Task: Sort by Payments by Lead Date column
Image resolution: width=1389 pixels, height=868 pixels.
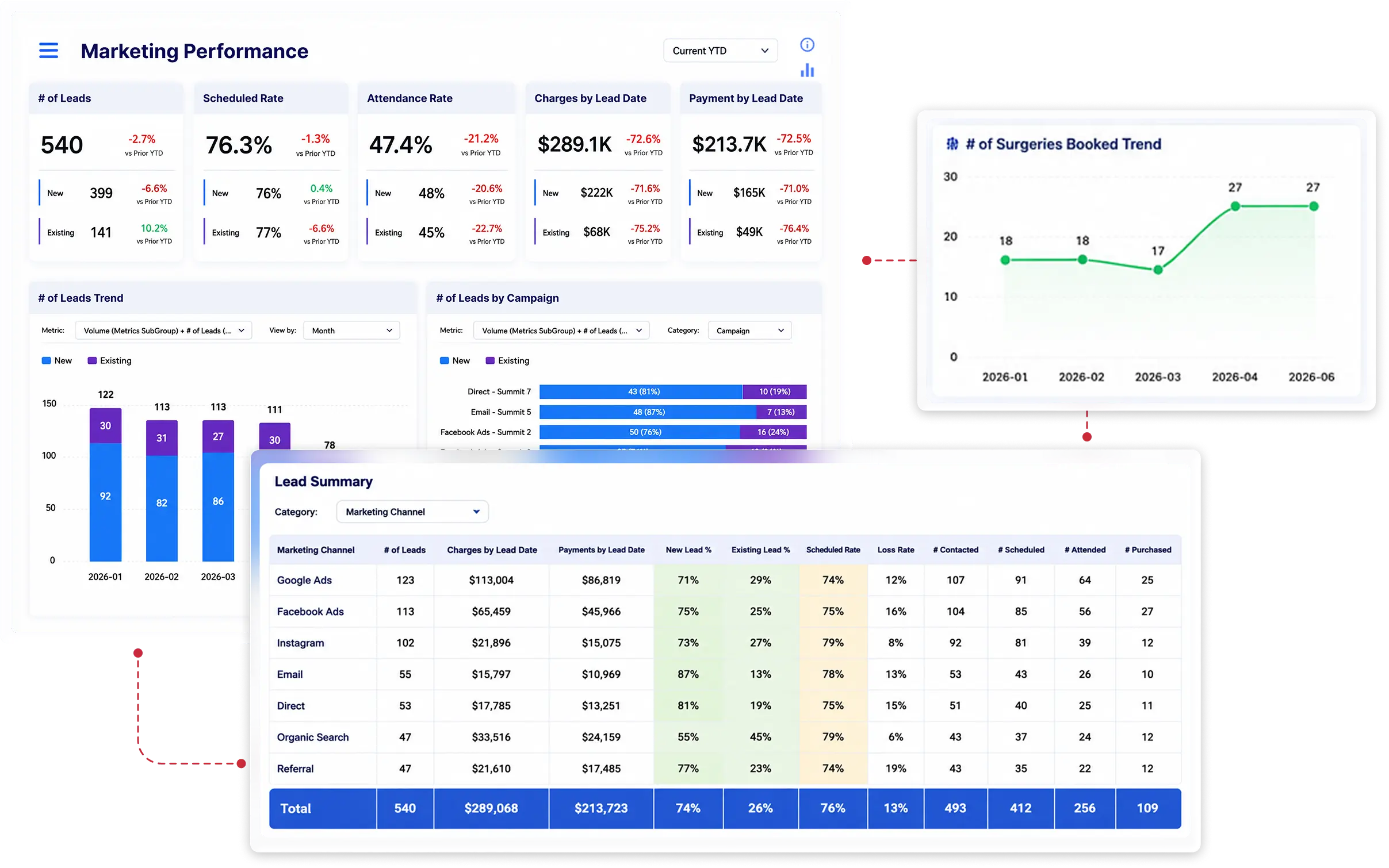Action: click(601, 550)
